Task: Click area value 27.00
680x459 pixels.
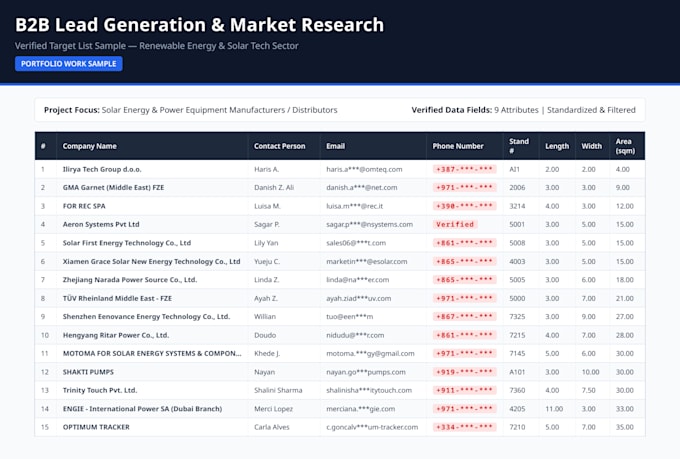Action: (624, 317)
